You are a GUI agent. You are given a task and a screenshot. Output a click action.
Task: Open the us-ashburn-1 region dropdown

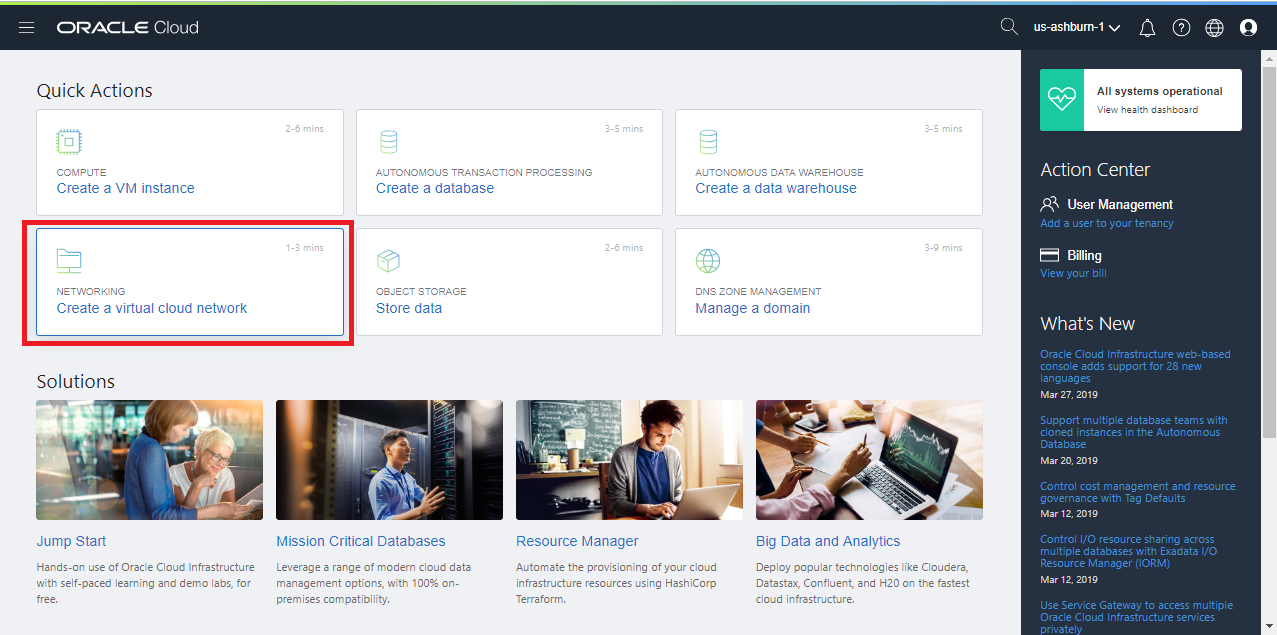(1076, 27)
